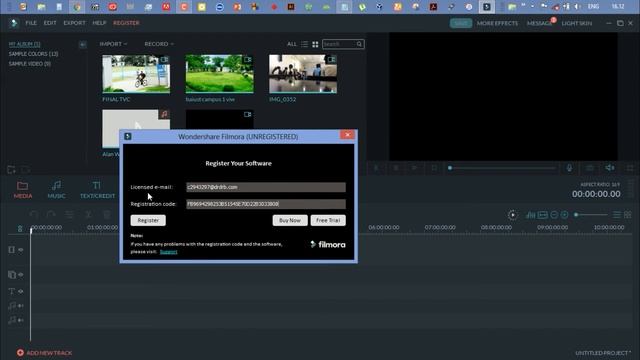Open MORE EFFECTS store link
The width and height of the screenshot is (640, 360).
tap(497, 23)
